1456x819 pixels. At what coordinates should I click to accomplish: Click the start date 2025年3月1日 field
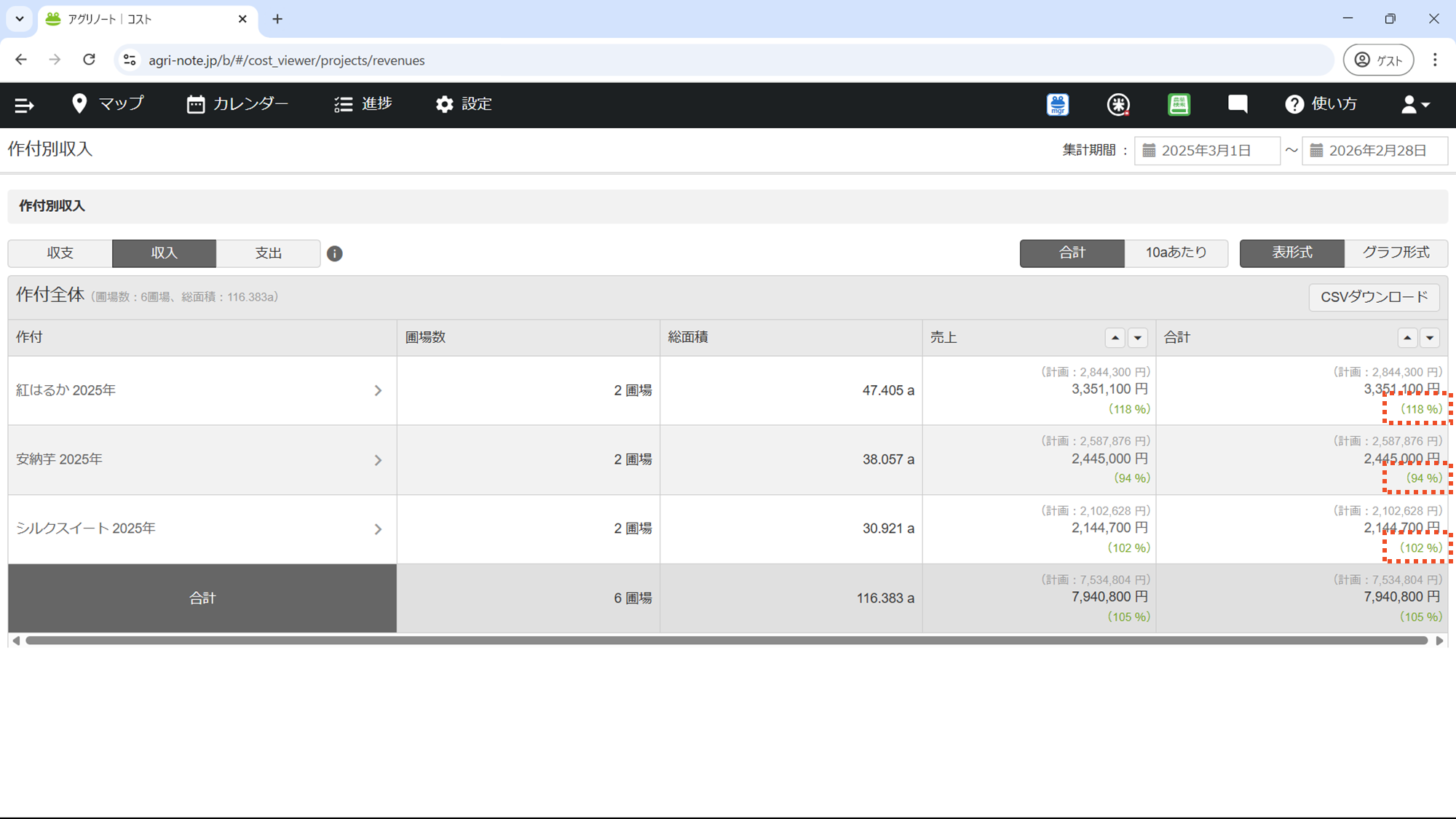[x=1206, y=151]
